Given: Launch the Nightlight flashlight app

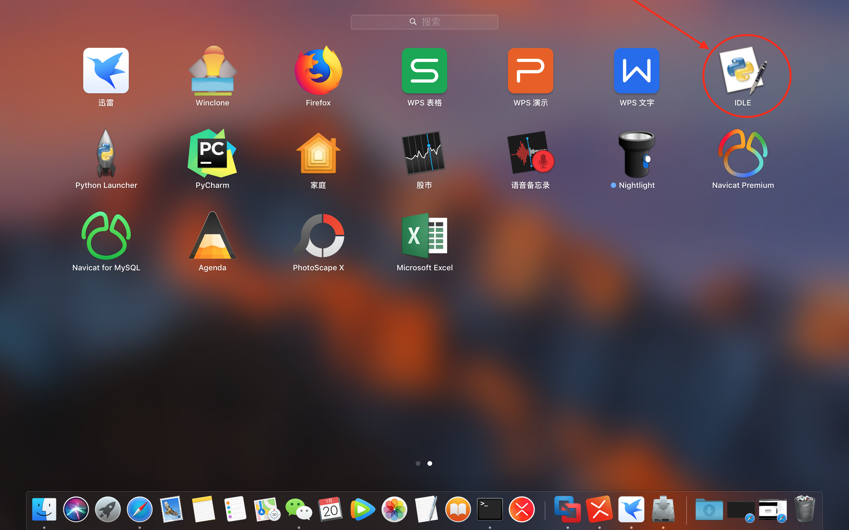Looking at the screenshot, I should point(637,154).
